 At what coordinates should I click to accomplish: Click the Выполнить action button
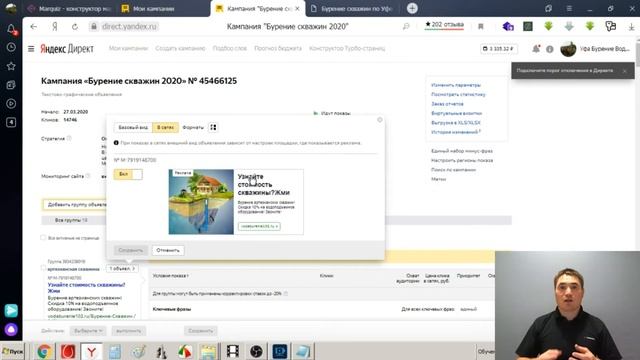tap(129, 331)
